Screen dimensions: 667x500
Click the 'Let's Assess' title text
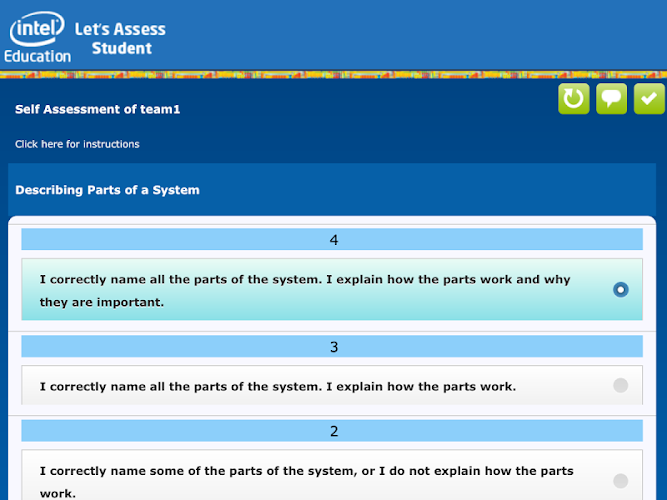click(x=120, y=29)
